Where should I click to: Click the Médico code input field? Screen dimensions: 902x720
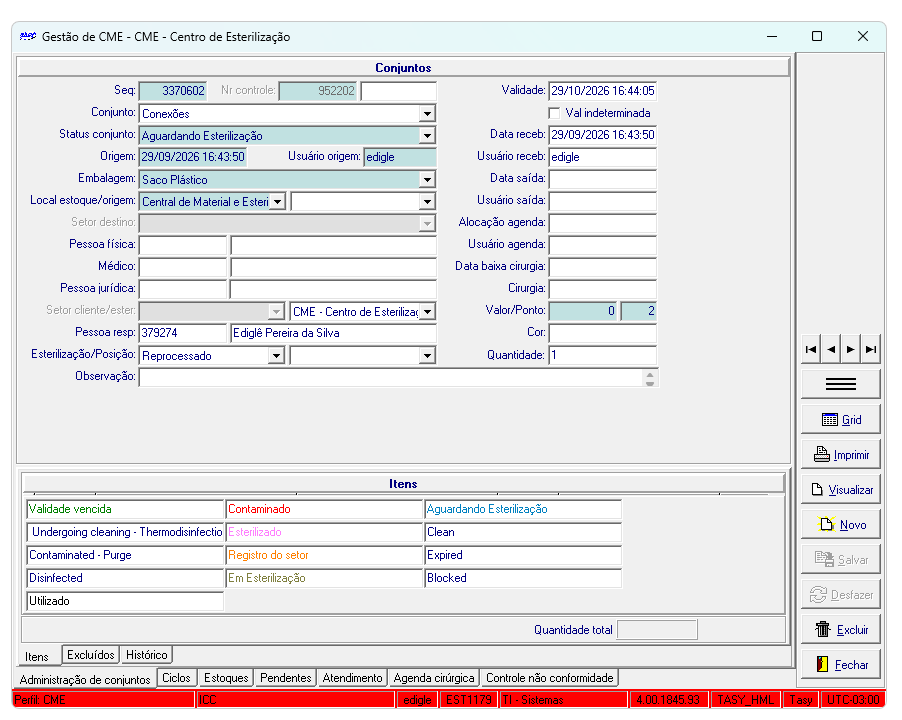pos(183,267)
